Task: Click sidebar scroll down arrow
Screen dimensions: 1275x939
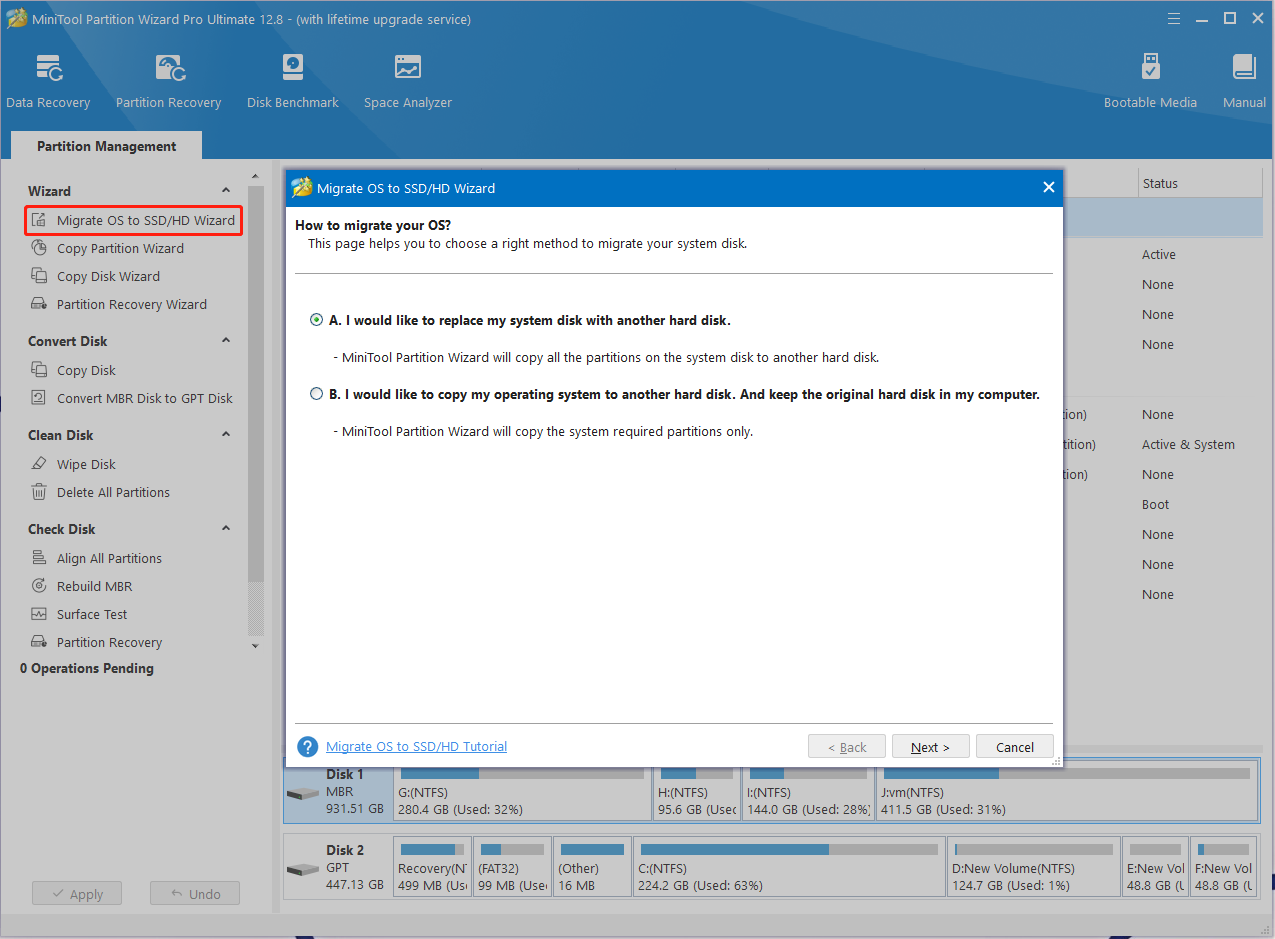Action: (x=255, y=646)
